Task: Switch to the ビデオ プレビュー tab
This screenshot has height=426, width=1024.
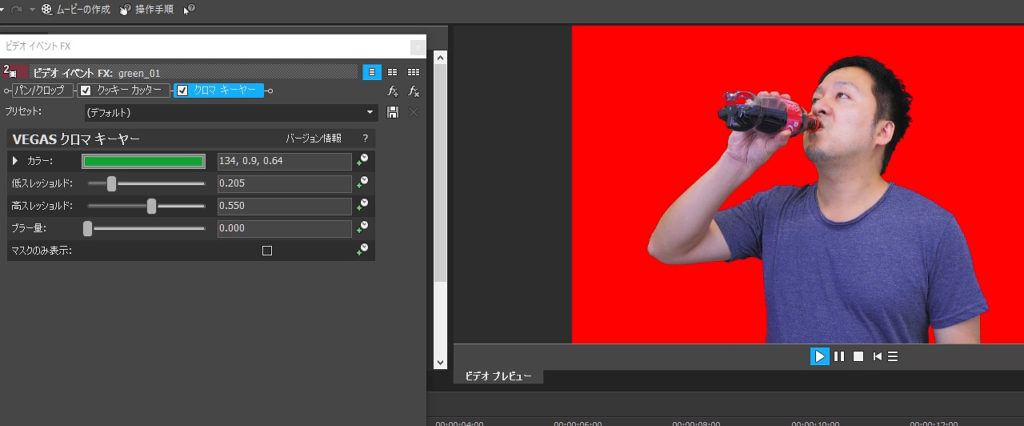Action: coord(498,377)
